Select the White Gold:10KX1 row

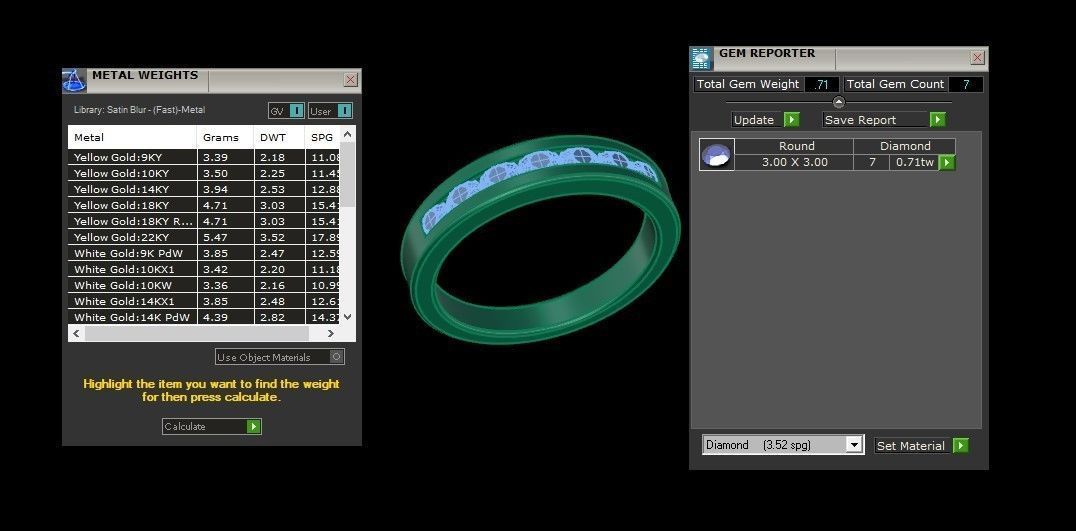click(204, 269)
